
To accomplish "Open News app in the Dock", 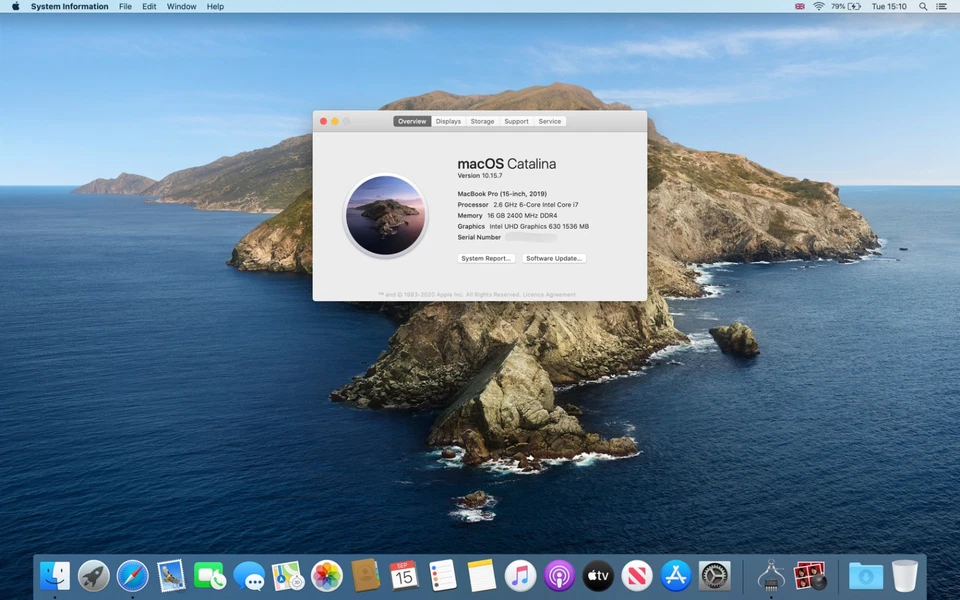I will click(637, 576).
